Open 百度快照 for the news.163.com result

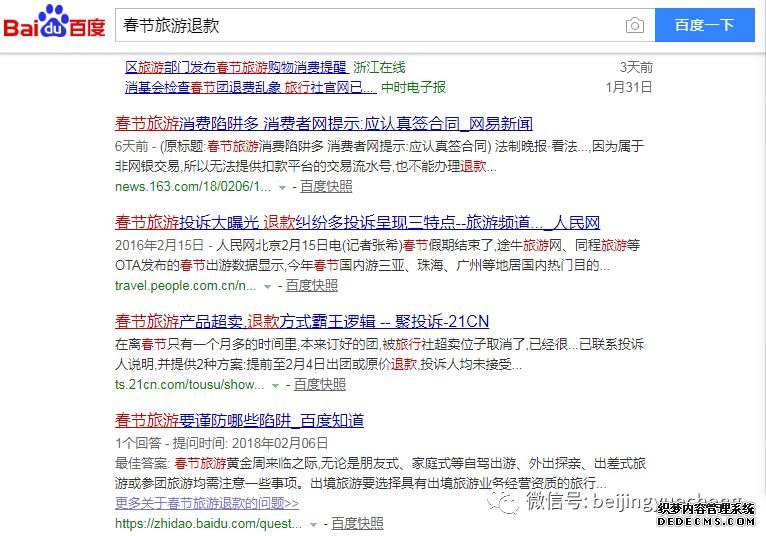[326, 187]
